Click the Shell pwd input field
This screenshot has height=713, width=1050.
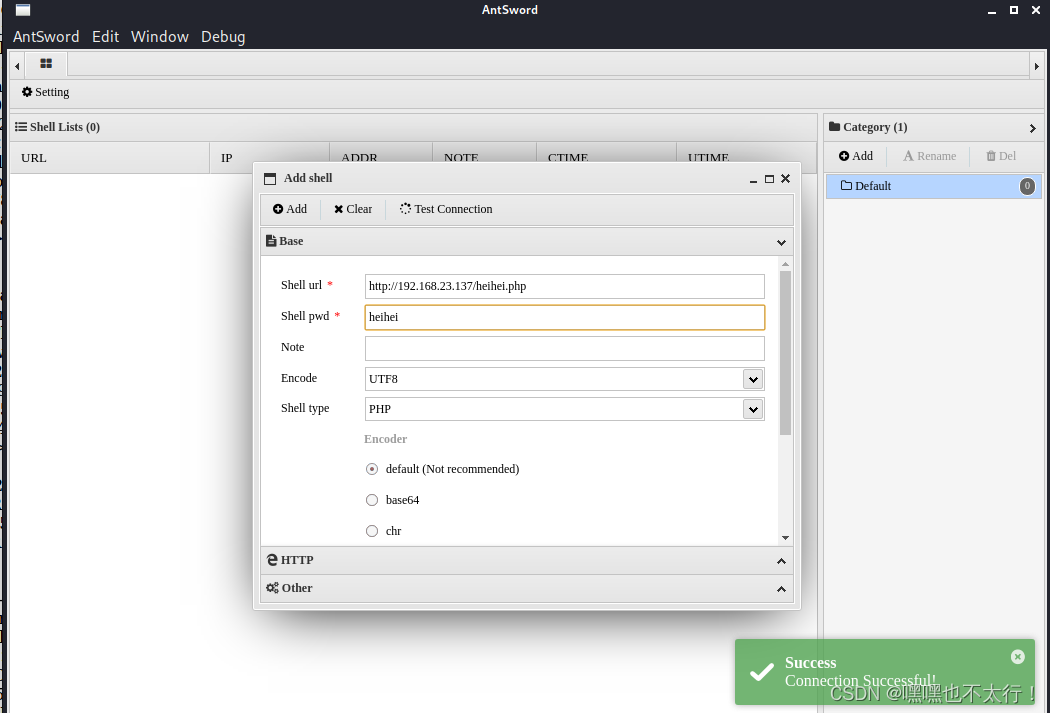pyautogui.click(x=565, y=317)
